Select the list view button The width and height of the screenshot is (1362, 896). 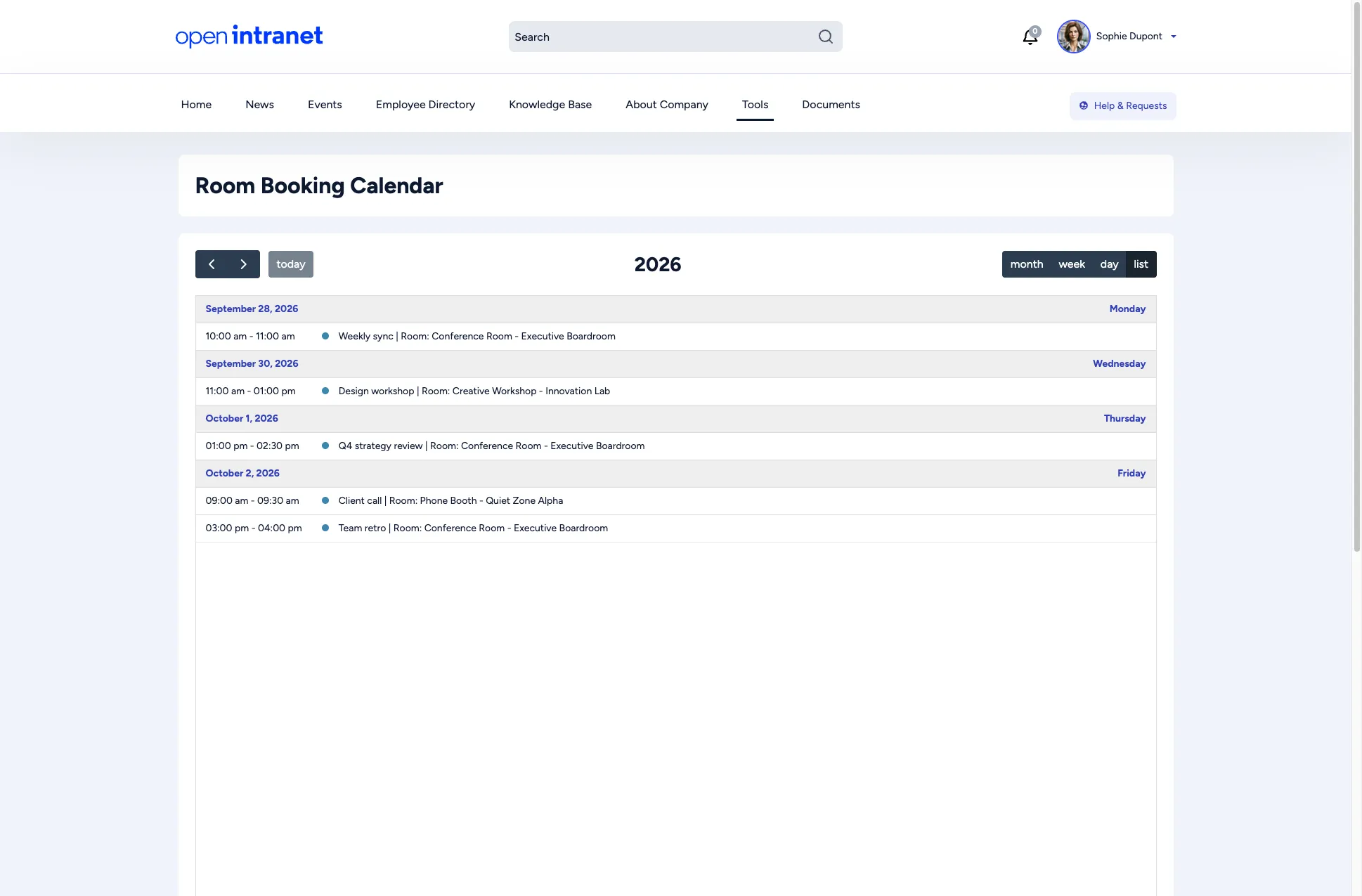[1141, 264]
